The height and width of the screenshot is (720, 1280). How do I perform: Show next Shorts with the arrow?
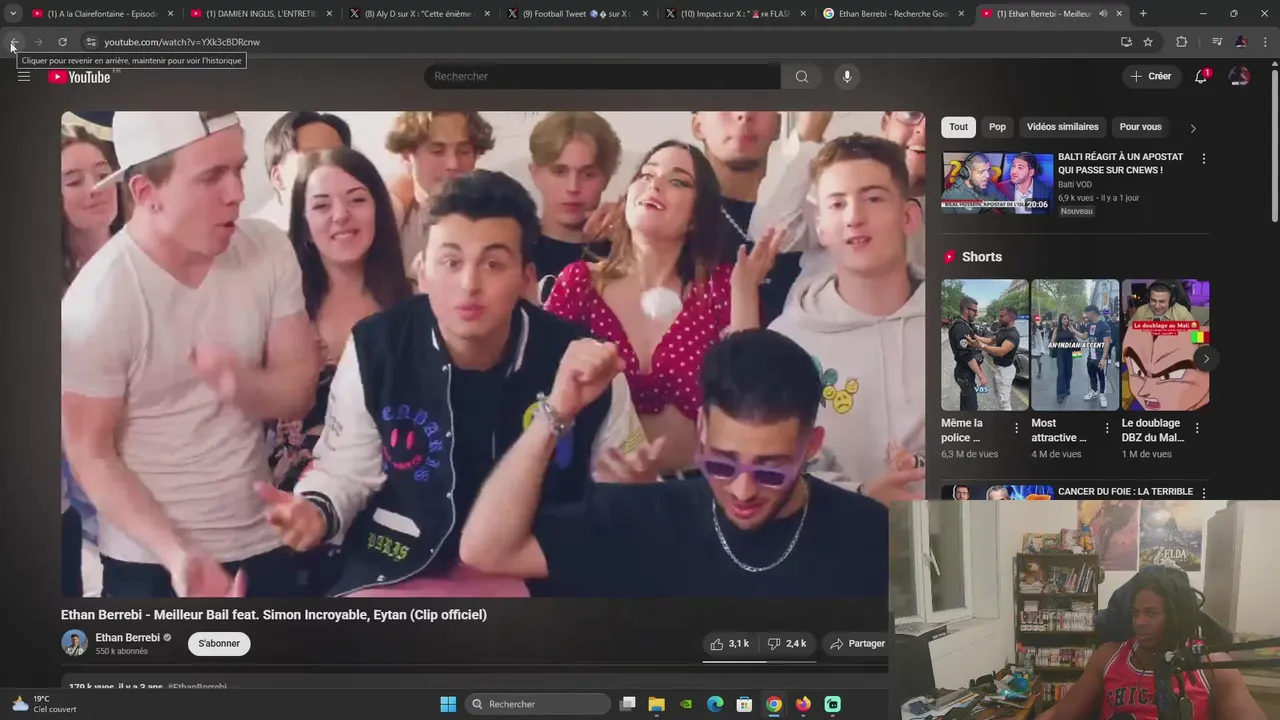pyautogui.click(x=1206, y=358)
